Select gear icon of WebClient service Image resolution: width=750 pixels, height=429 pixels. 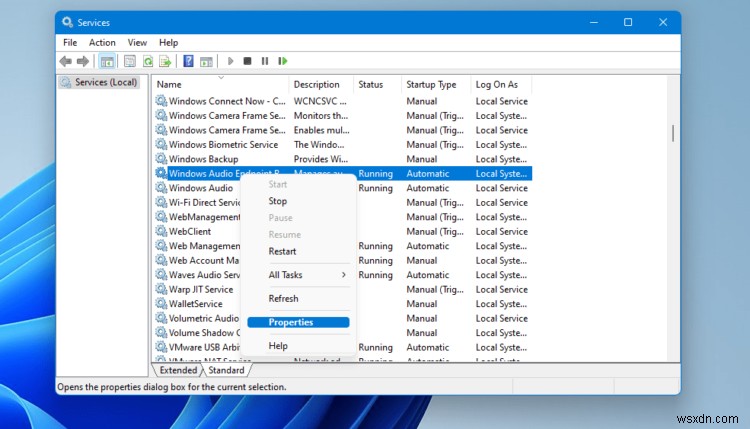point(161,231)
